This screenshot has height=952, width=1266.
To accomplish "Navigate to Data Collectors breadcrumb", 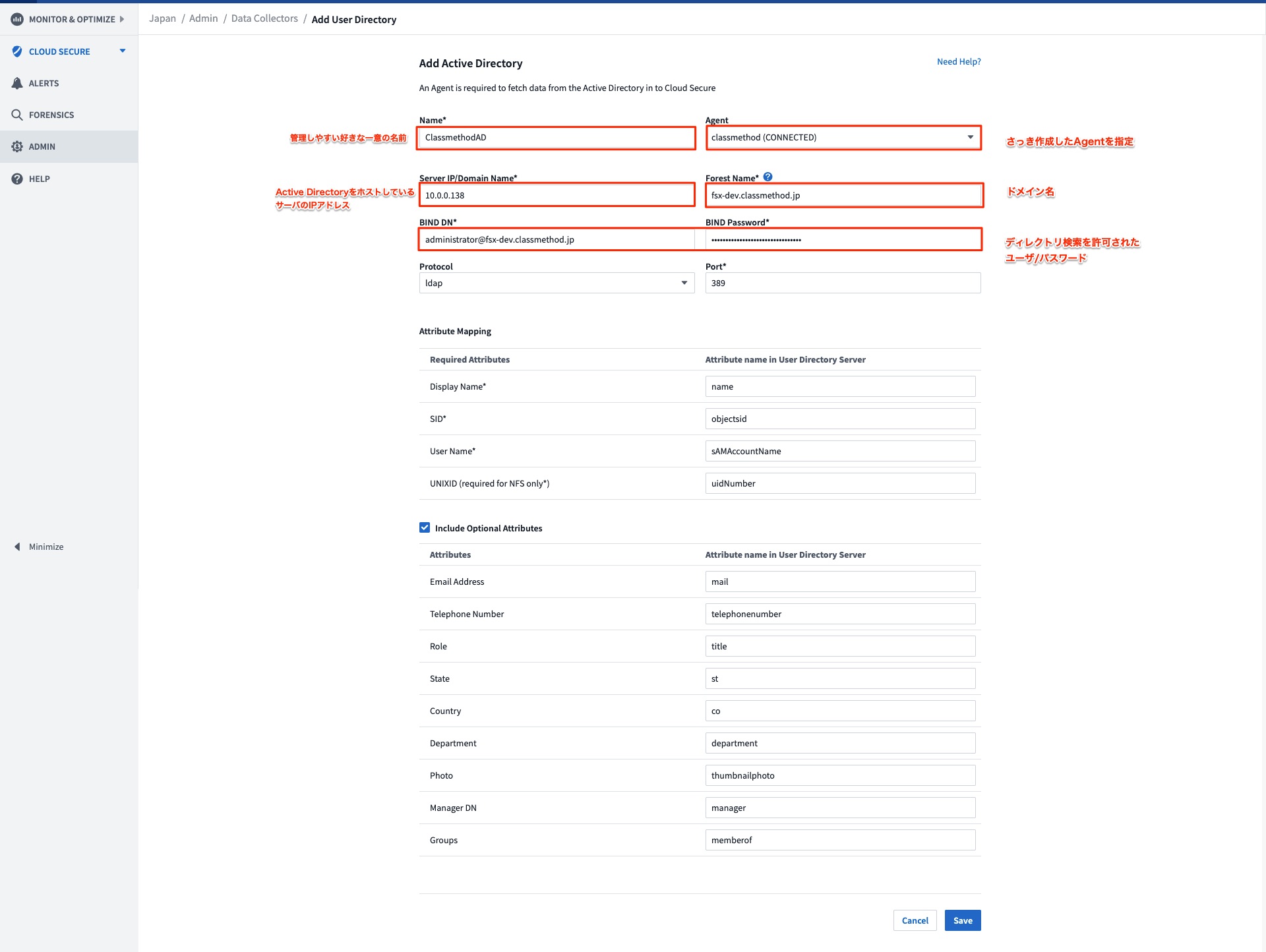I will tap(263, 18).
